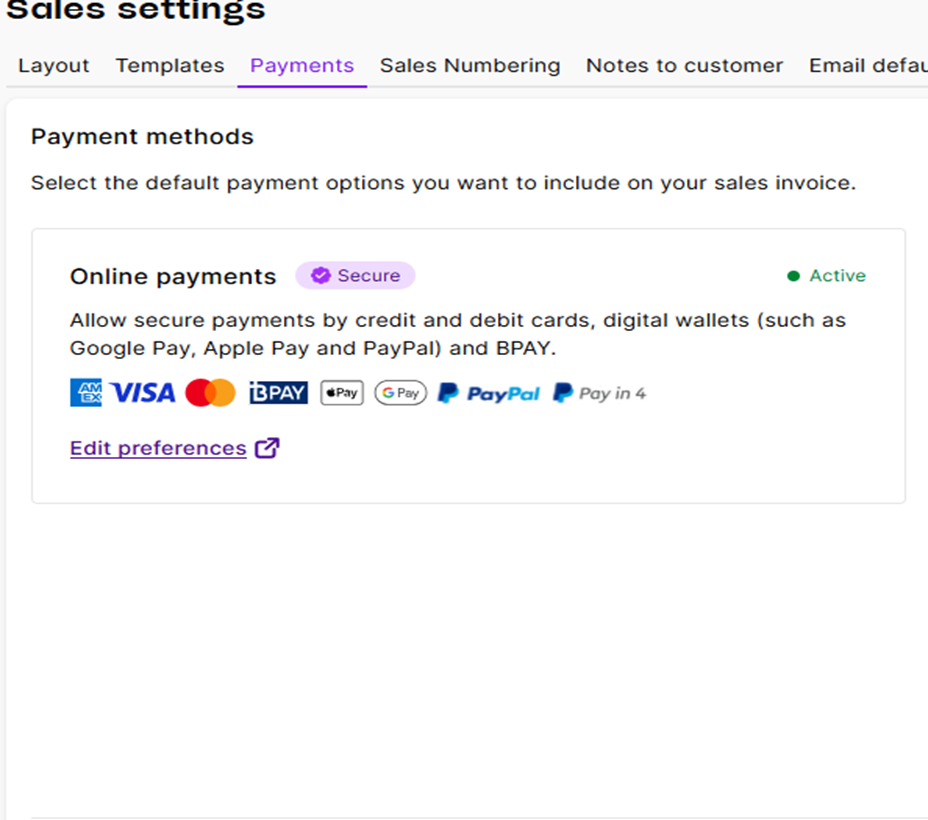Click the purple Secure badge
This screenshot has height=820, width=928.
pos(355,276)
